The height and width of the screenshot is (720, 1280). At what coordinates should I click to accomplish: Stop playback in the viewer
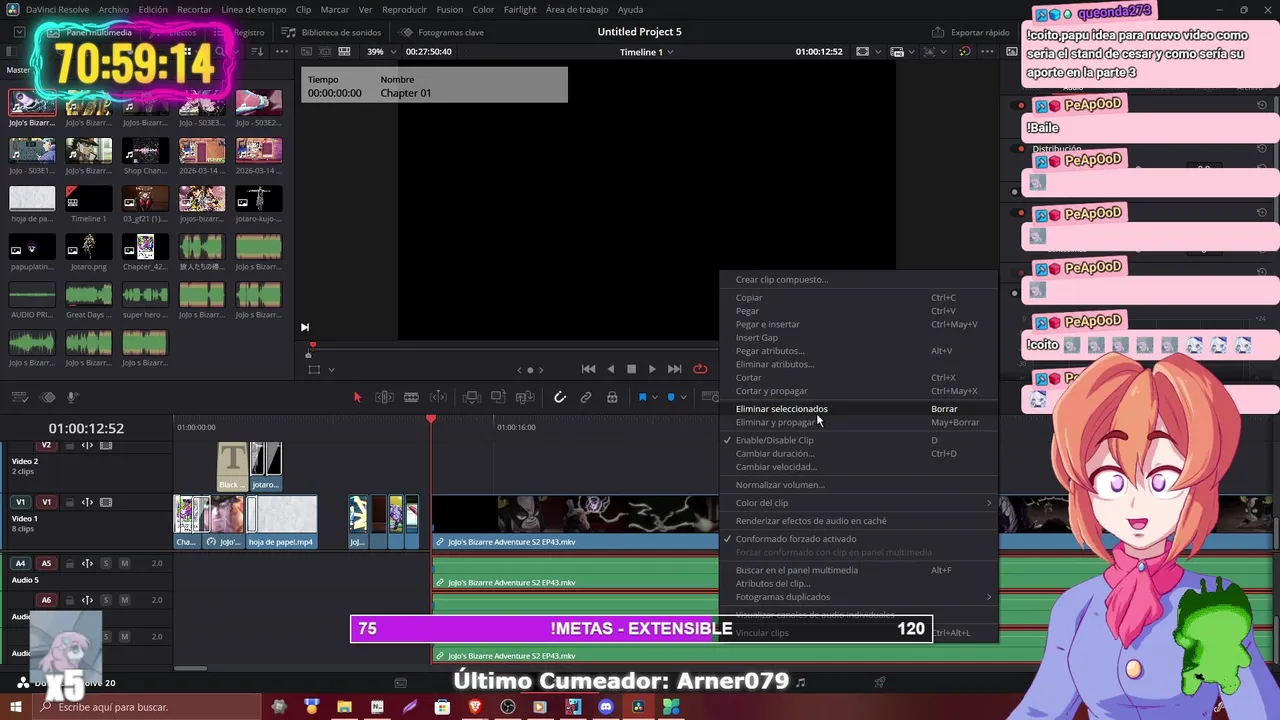631,369
